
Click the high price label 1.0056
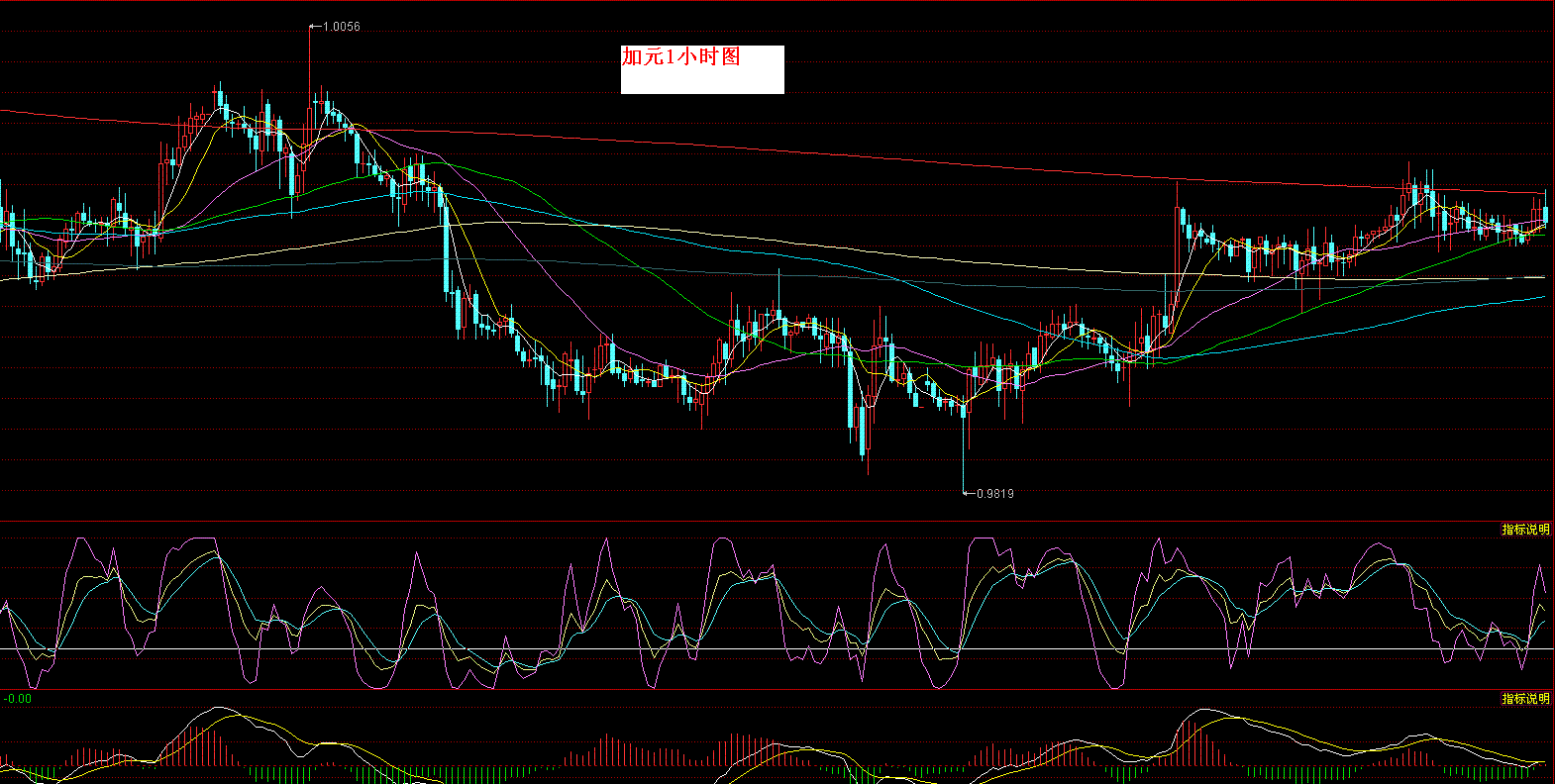(342, 27)
